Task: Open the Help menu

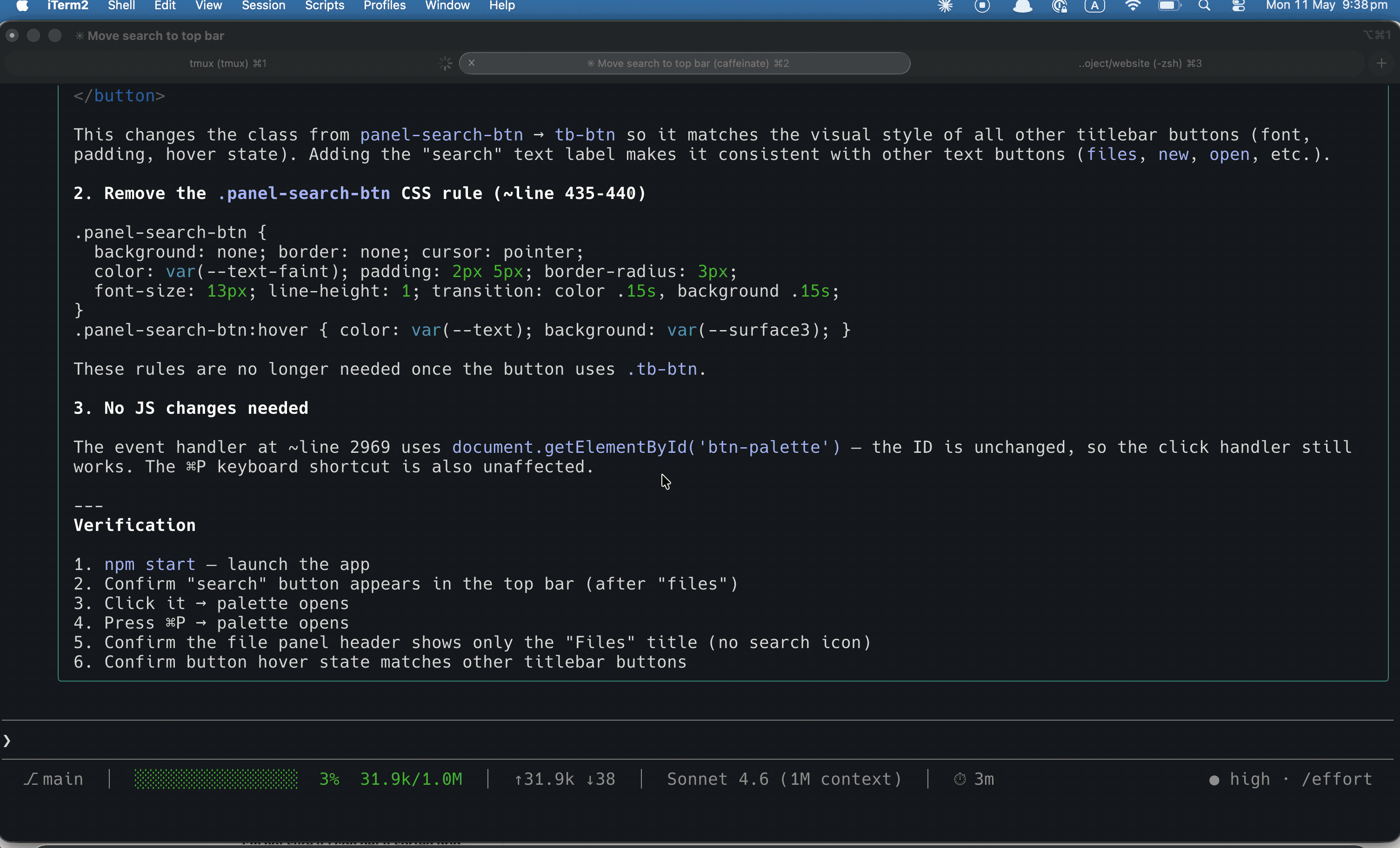Action: click(502, 6)
